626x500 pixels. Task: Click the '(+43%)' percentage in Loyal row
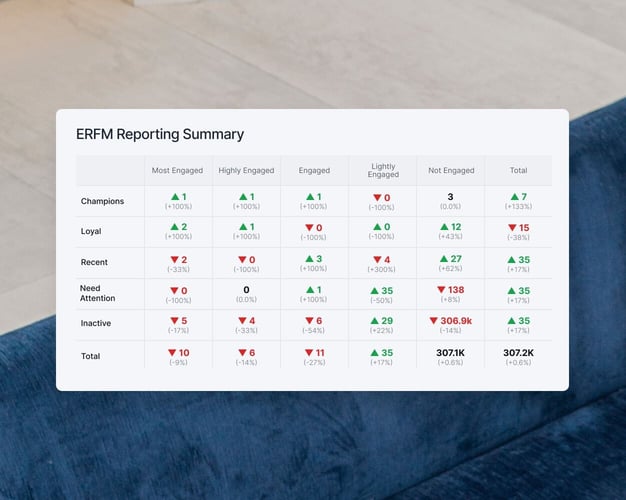[x=450, y=236]
